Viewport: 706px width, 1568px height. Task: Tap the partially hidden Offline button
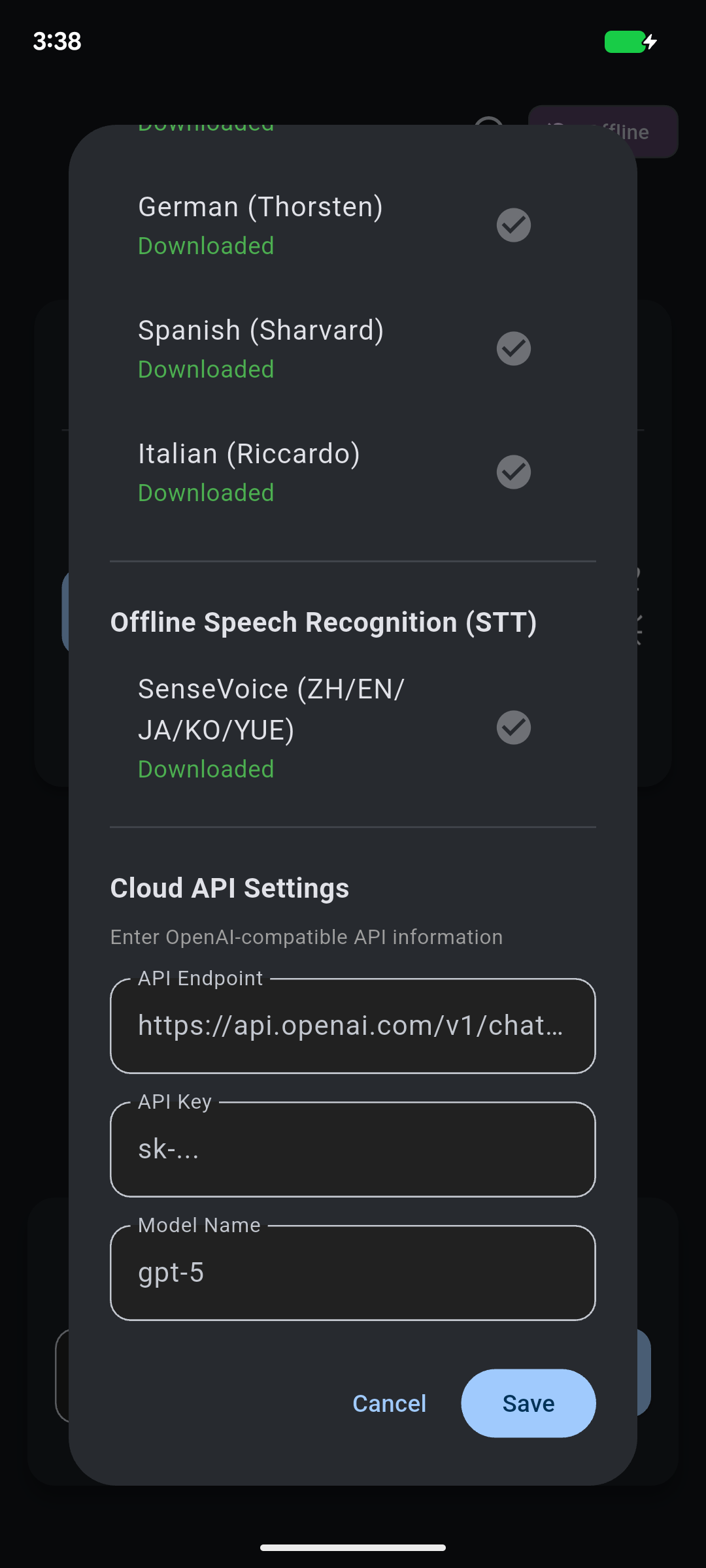pyautogui.click(x=654, y=132)
